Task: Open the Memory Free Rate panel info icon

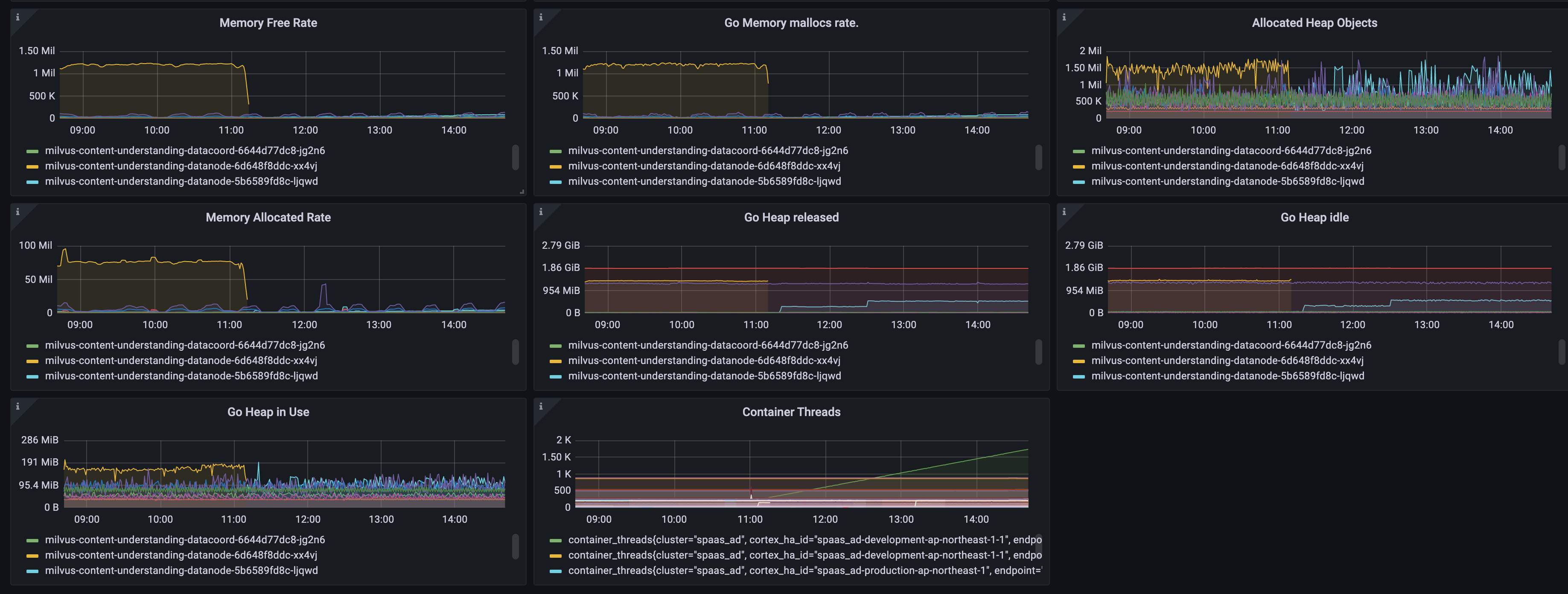Action: (17, 17)
